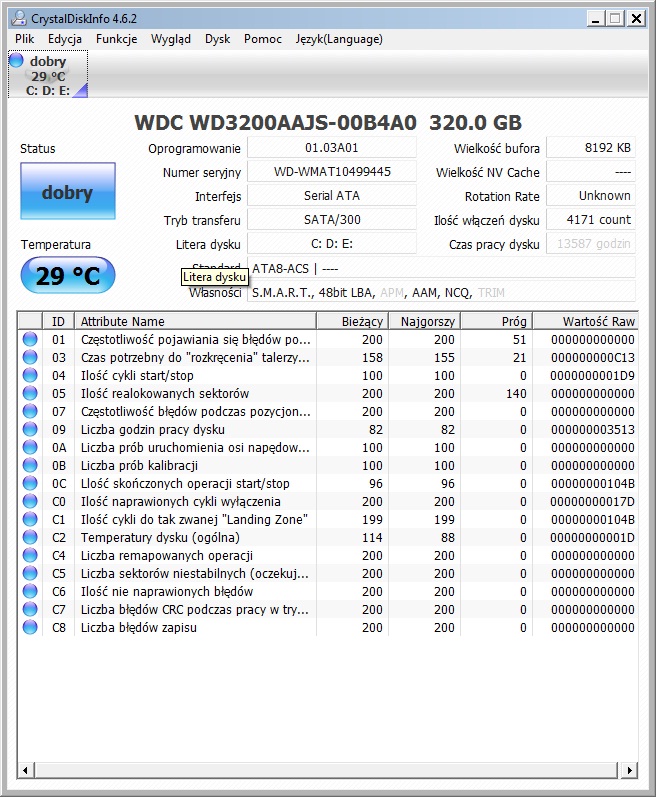Click blue status orb for attribute 0A

30,447
